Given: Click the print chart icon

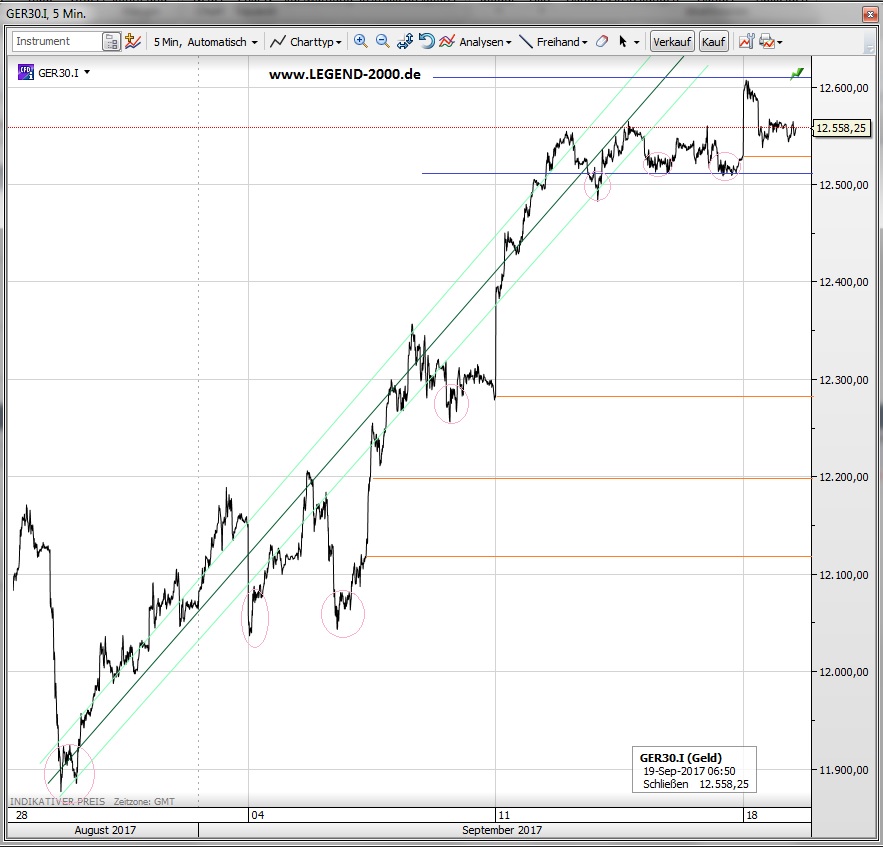Looking at the screenshot, I should pos(766,41).
